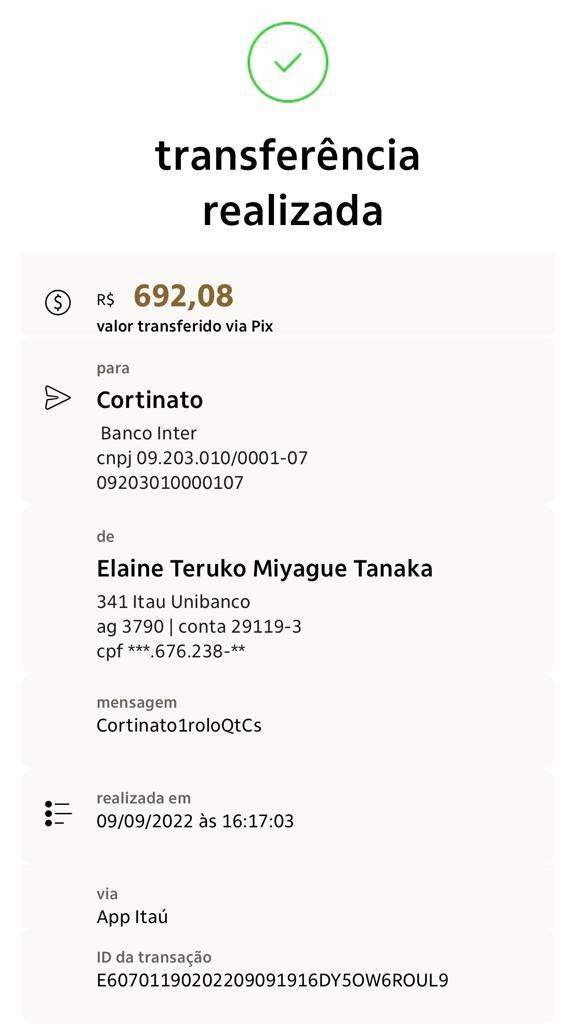This screenshot has width=577, height=1024.
Task: Tap the dollar sign coin icon
Action: click(57, 302)
